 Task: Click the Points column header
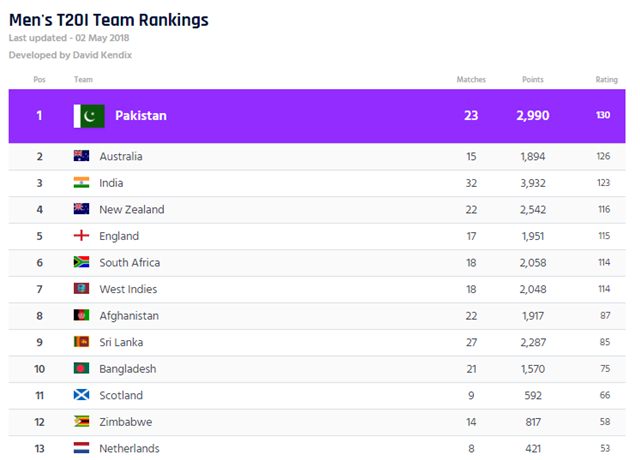pyautogui.click(x=533, y=80)
